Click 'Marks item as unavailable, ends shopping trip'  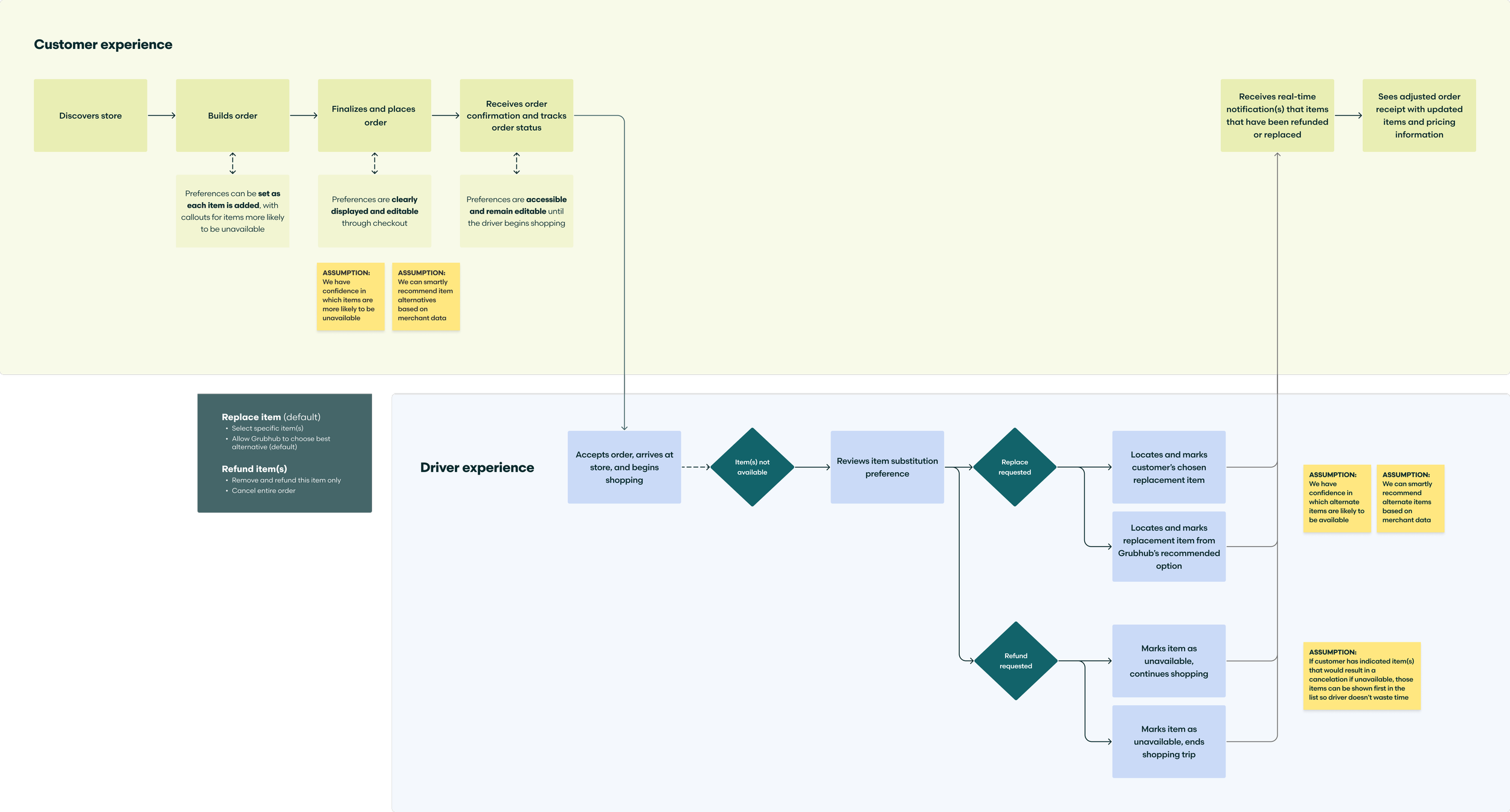[1169, 741]
